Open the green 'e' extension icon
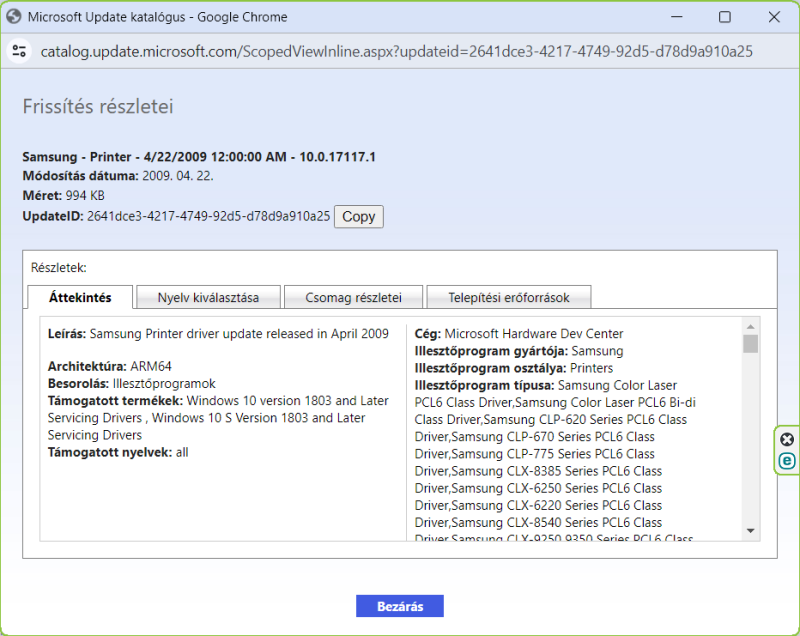Screen dimensions: 800x636 tap(787, 461)
